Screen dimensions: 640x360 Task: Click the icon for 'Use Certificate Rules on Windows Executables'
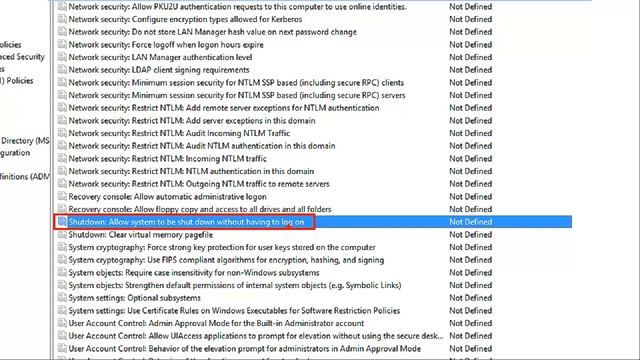pos(62,310)
